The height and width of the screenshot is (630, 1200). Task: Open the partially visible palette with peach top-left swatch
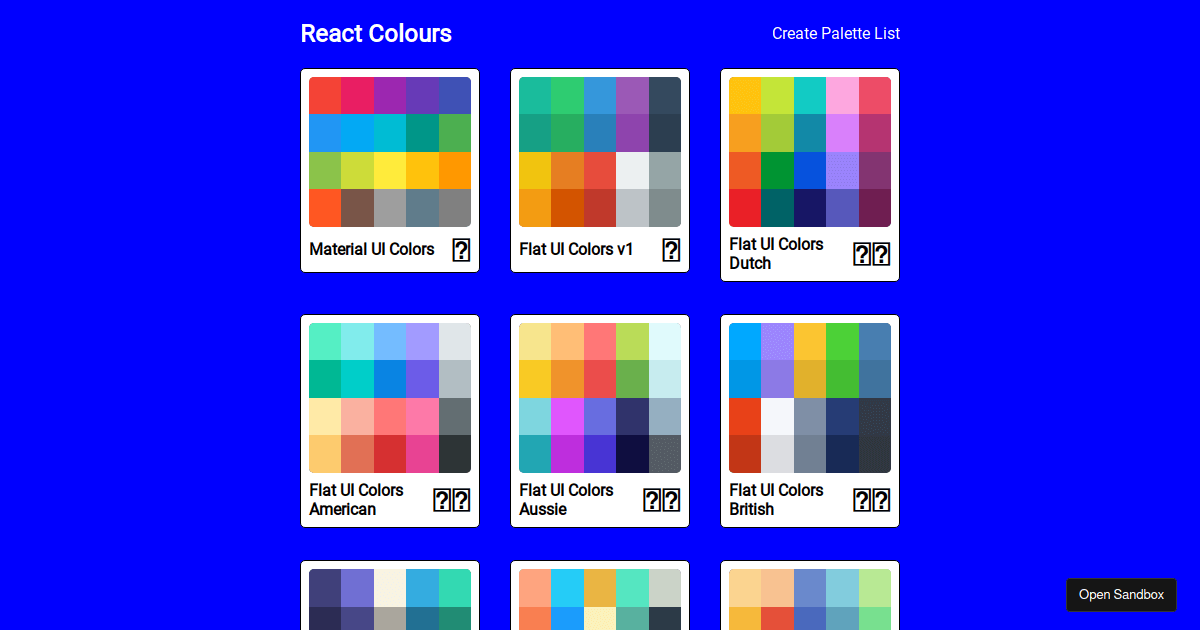tap(810, 596)
